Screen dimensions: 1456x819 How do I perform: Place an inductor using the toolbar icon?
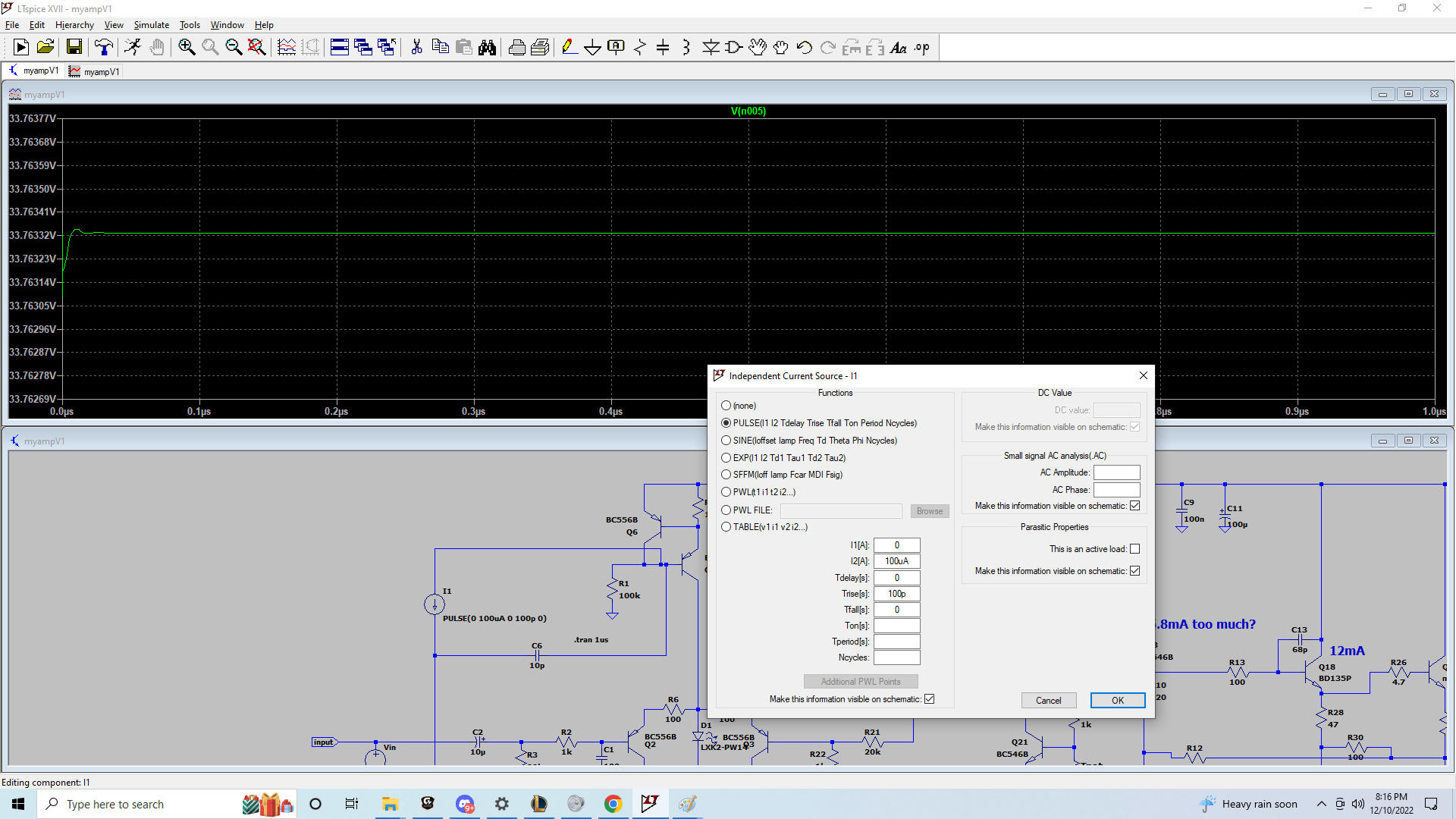(x=686, y=48)
